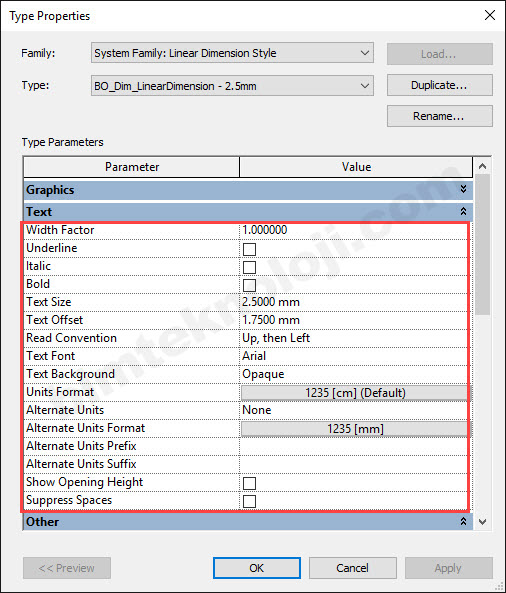Collapse the Text section chevron

tap(463, 211)
